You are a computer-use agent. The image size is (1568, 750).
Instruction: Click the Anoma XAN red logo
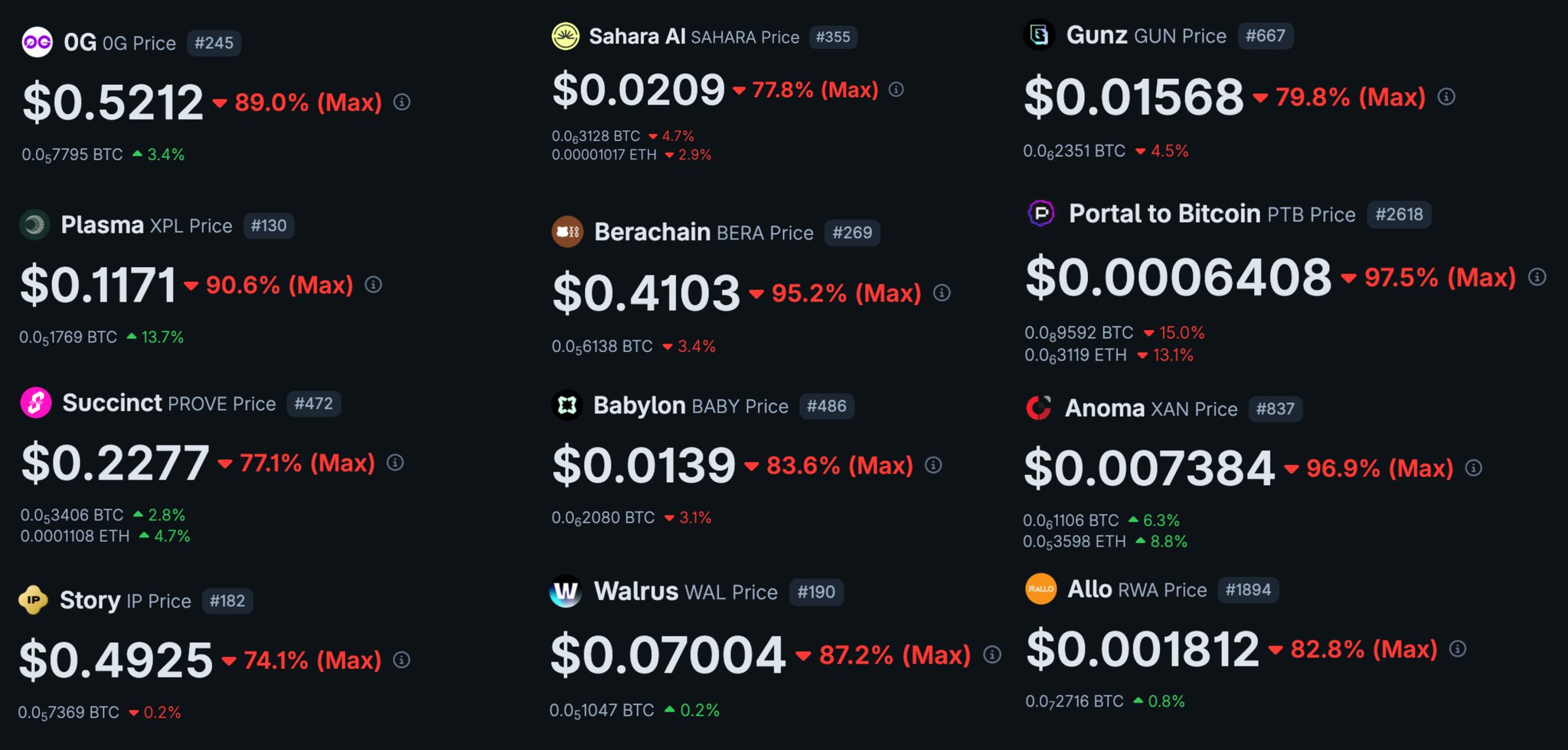coord(1039,408)
